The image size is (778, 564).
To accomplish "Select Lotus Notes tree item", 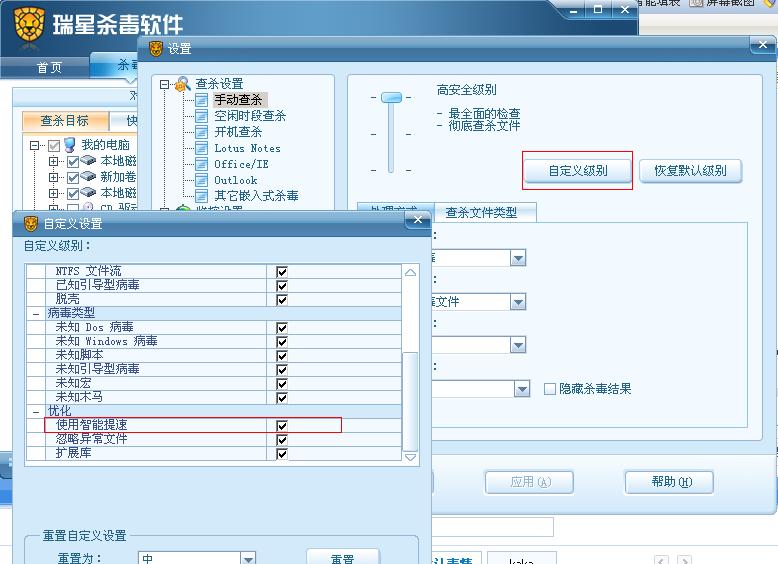I will (x=247, y=148).
